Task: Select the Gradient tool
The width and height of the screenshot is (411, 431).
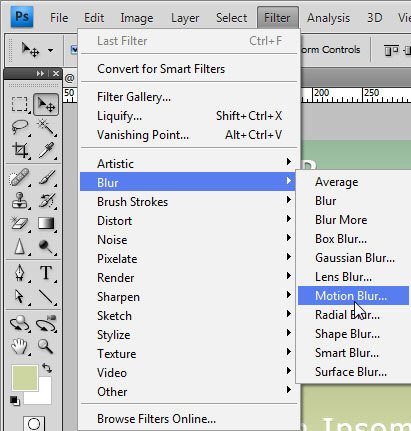Action: click(46, 223)
